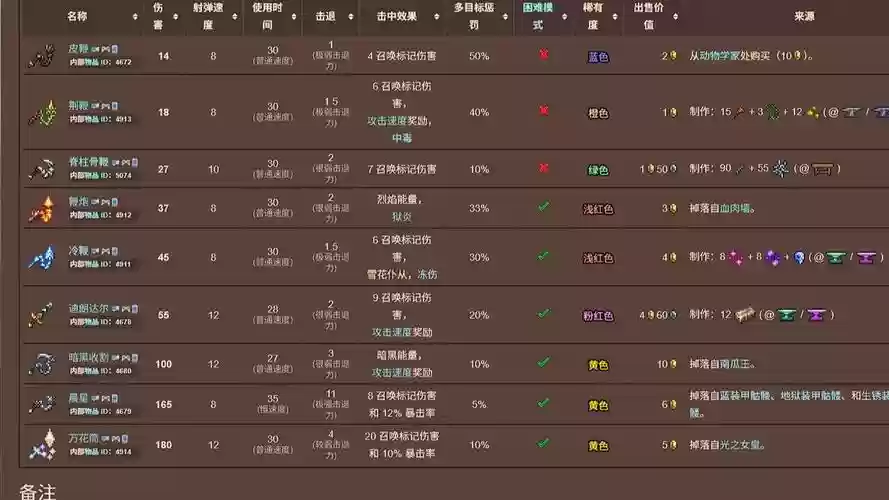Open the 攻击速度奖励 link in 暗黑收割 row

coord(401,372)
